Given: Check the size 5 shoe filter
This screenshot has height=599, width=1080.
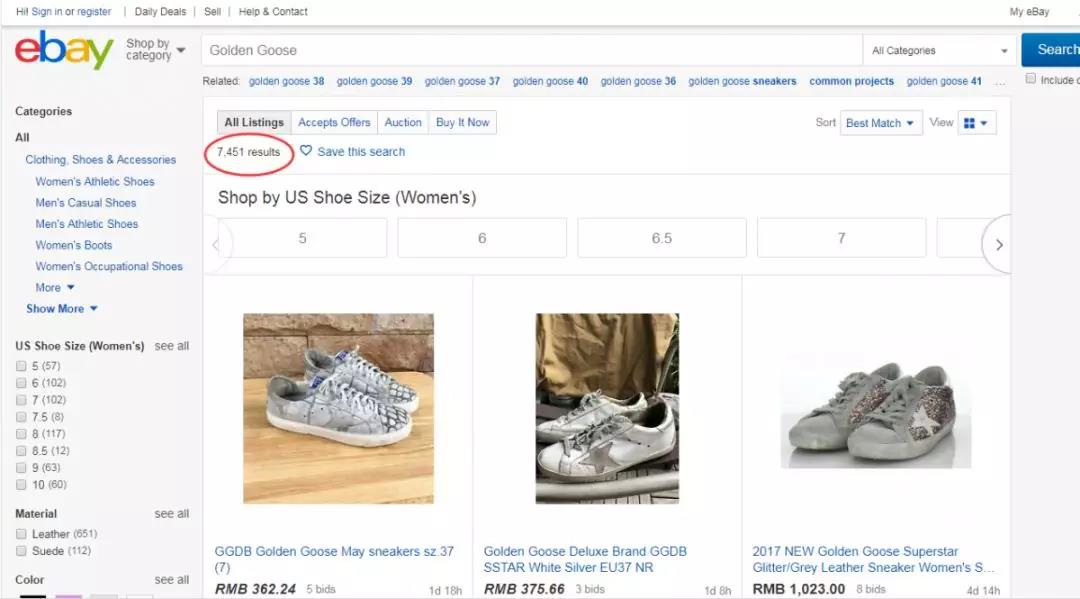Looking at the screenshot, I should (21, 366).
